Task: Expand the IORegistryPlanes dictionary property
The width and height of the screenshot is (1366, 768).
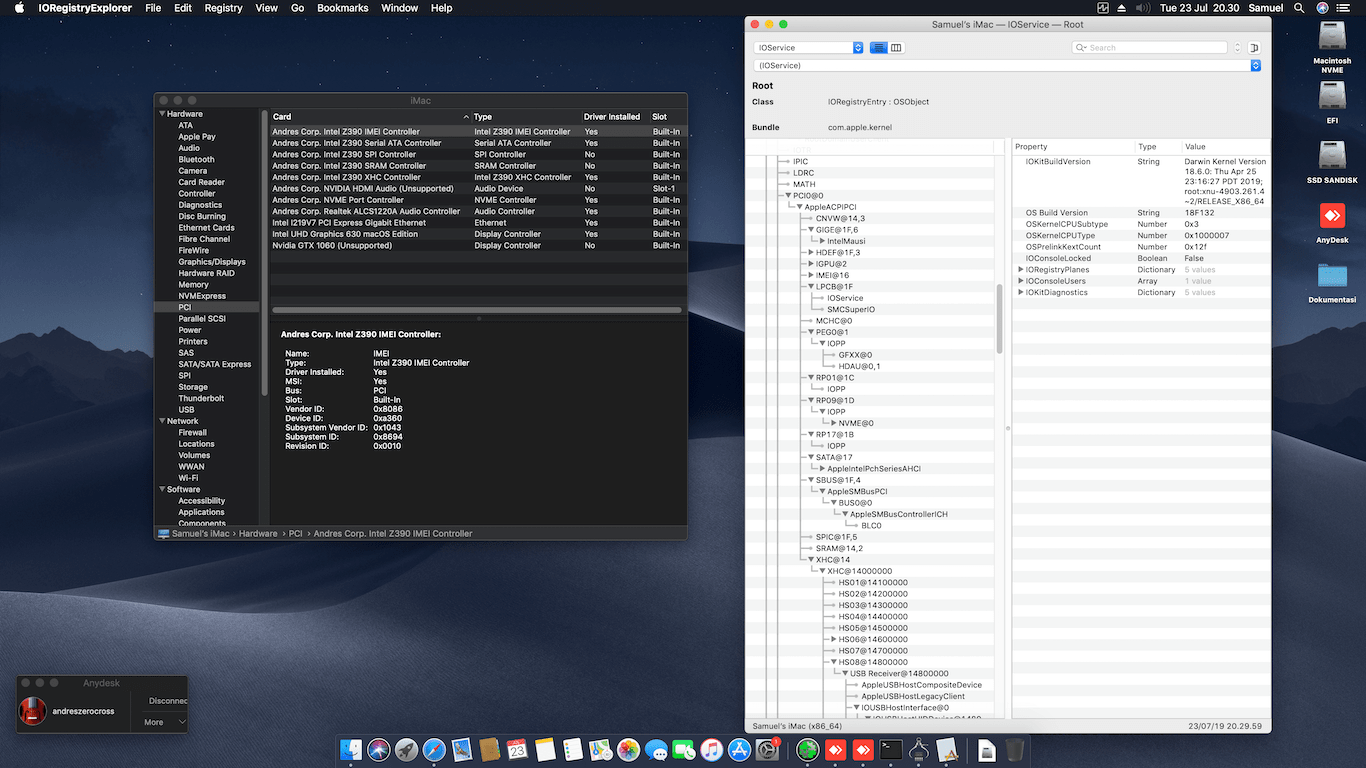Action: pos(1021,270)
